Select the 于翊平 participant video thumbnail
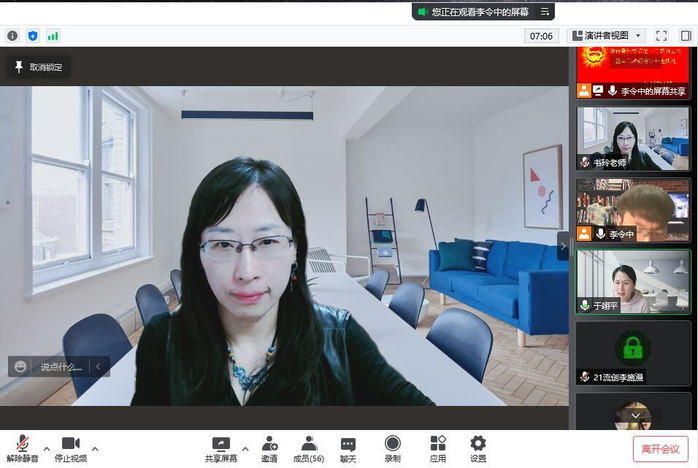Viewport: 698px width, 468px height. (x=632, y=281)
